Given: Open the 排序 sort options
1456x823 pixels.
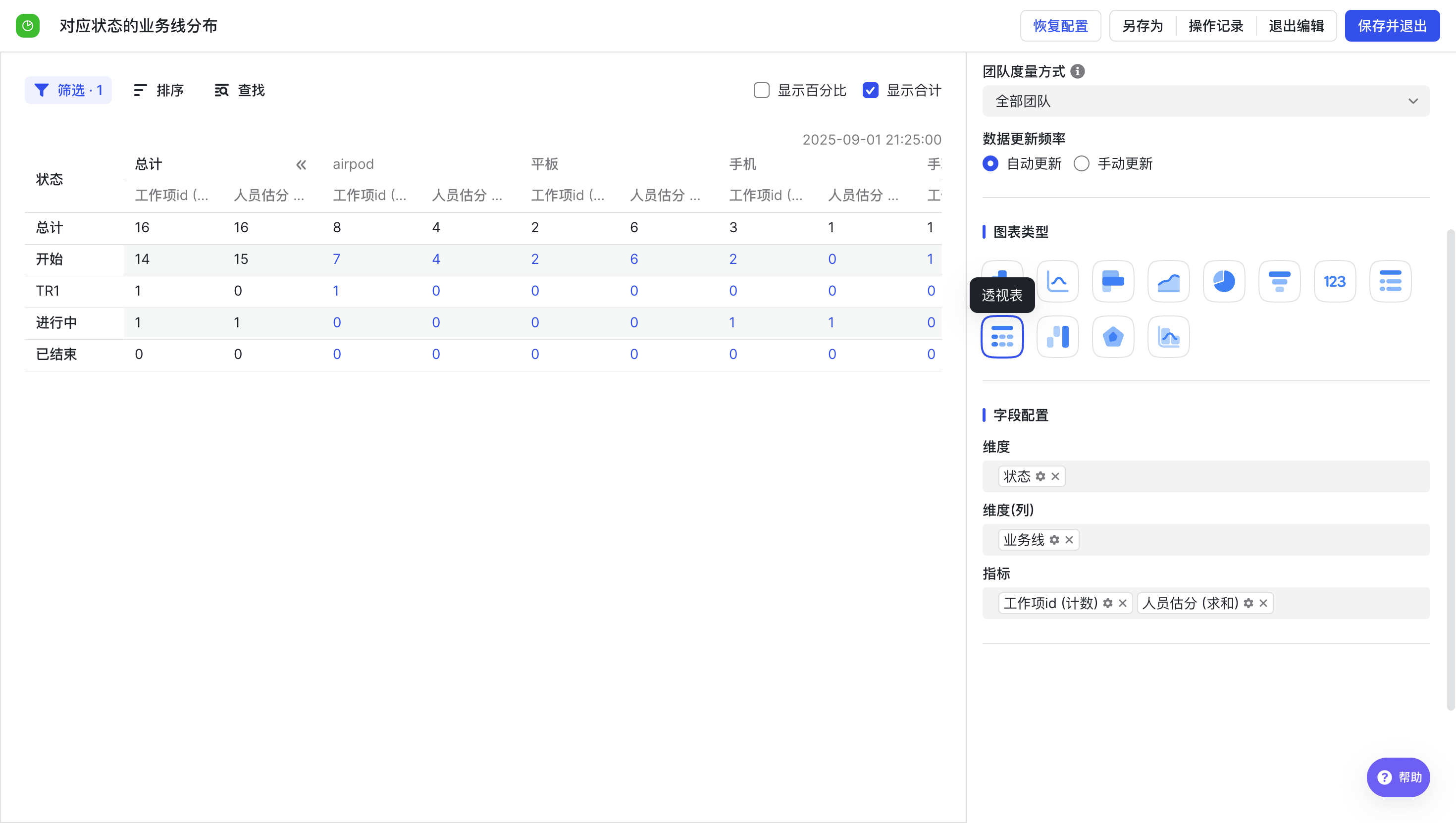Looking at the screenshot, I should pyautogui.click(x=159, y=91).
